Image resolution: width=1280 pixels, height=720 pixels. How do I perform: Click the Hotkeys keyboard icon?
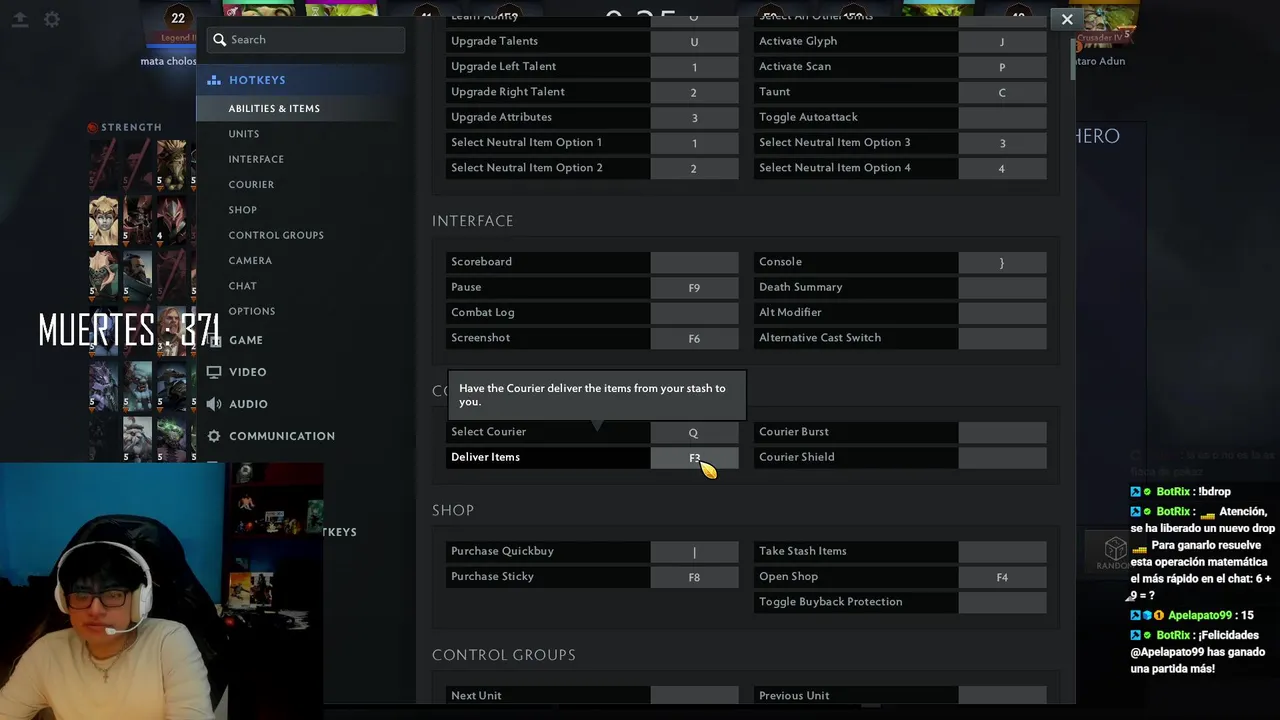tap(214, 80)
